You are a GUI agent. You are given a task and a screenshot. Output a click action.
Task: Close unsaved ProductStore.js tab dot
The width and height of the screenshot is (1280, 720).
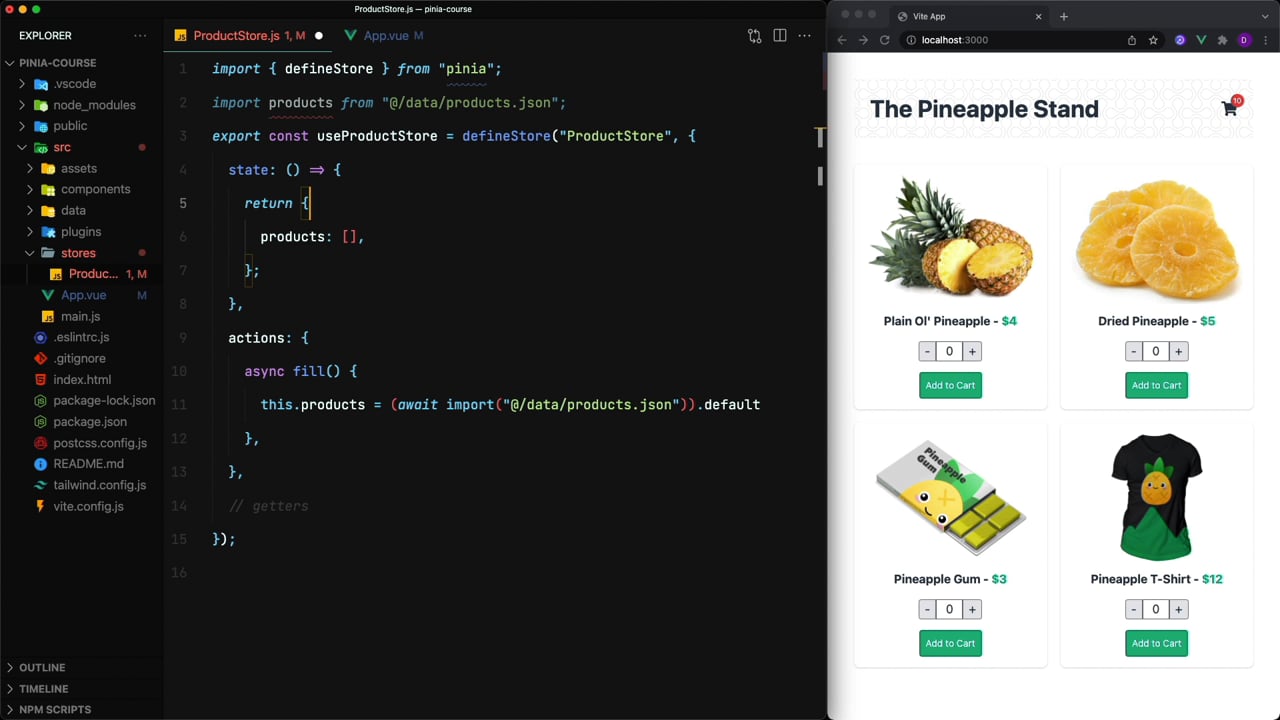(319, 36)
